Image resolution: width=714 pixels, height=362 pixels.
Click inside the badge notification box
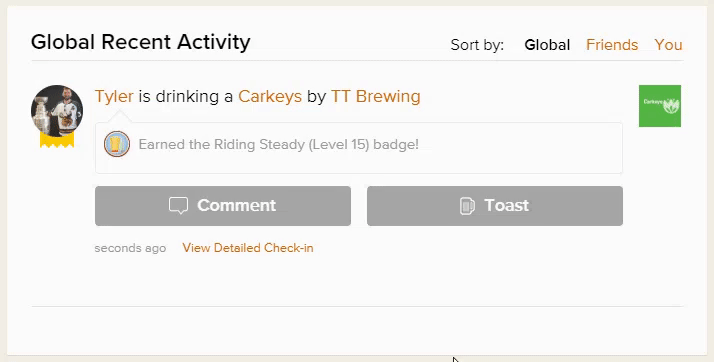[359, 148]
